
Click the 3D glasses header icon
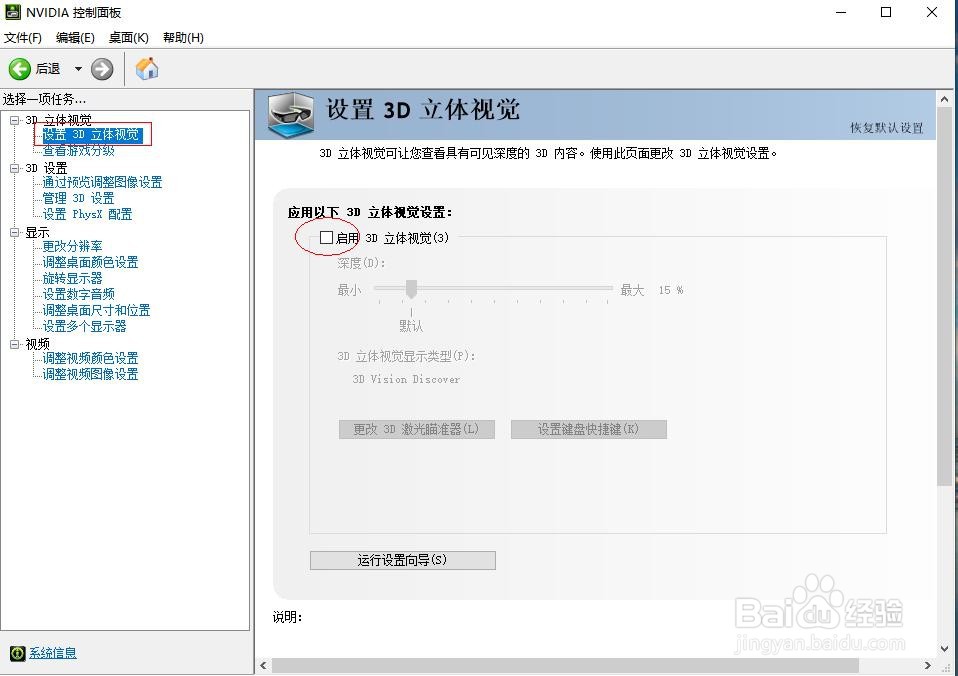coord(291,114)
